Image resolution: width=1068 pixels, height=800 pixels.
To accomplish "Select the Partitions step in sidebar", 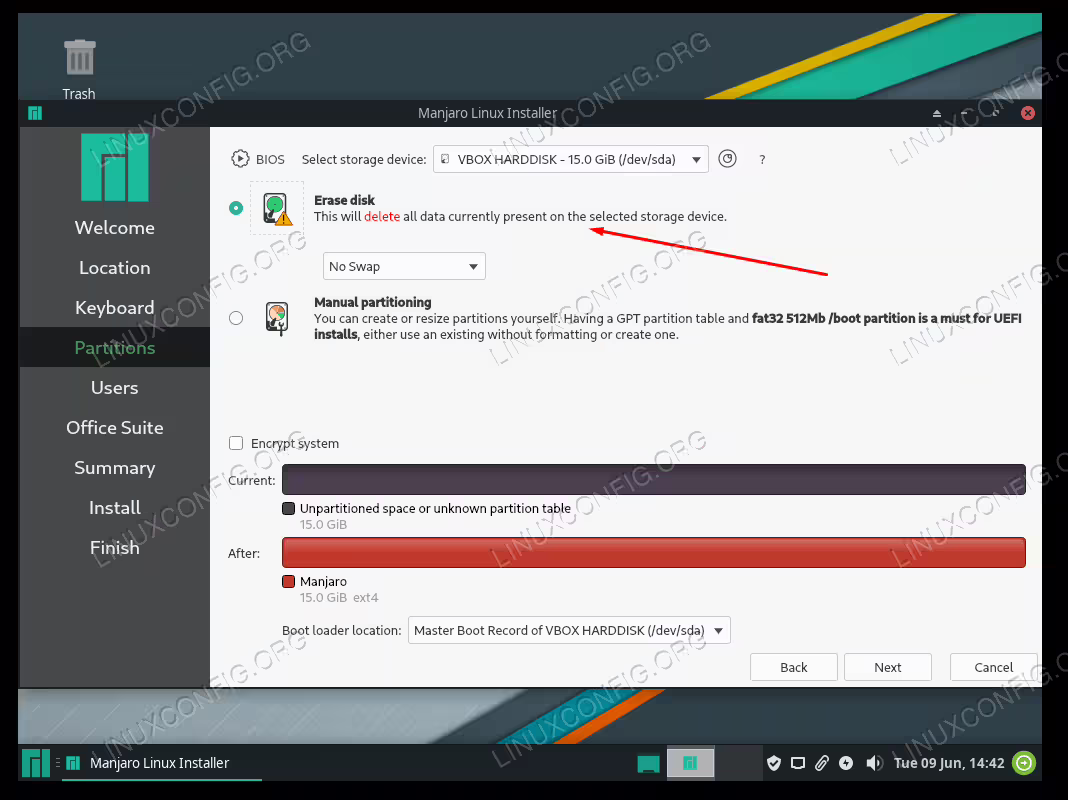I will pos(114,347).
